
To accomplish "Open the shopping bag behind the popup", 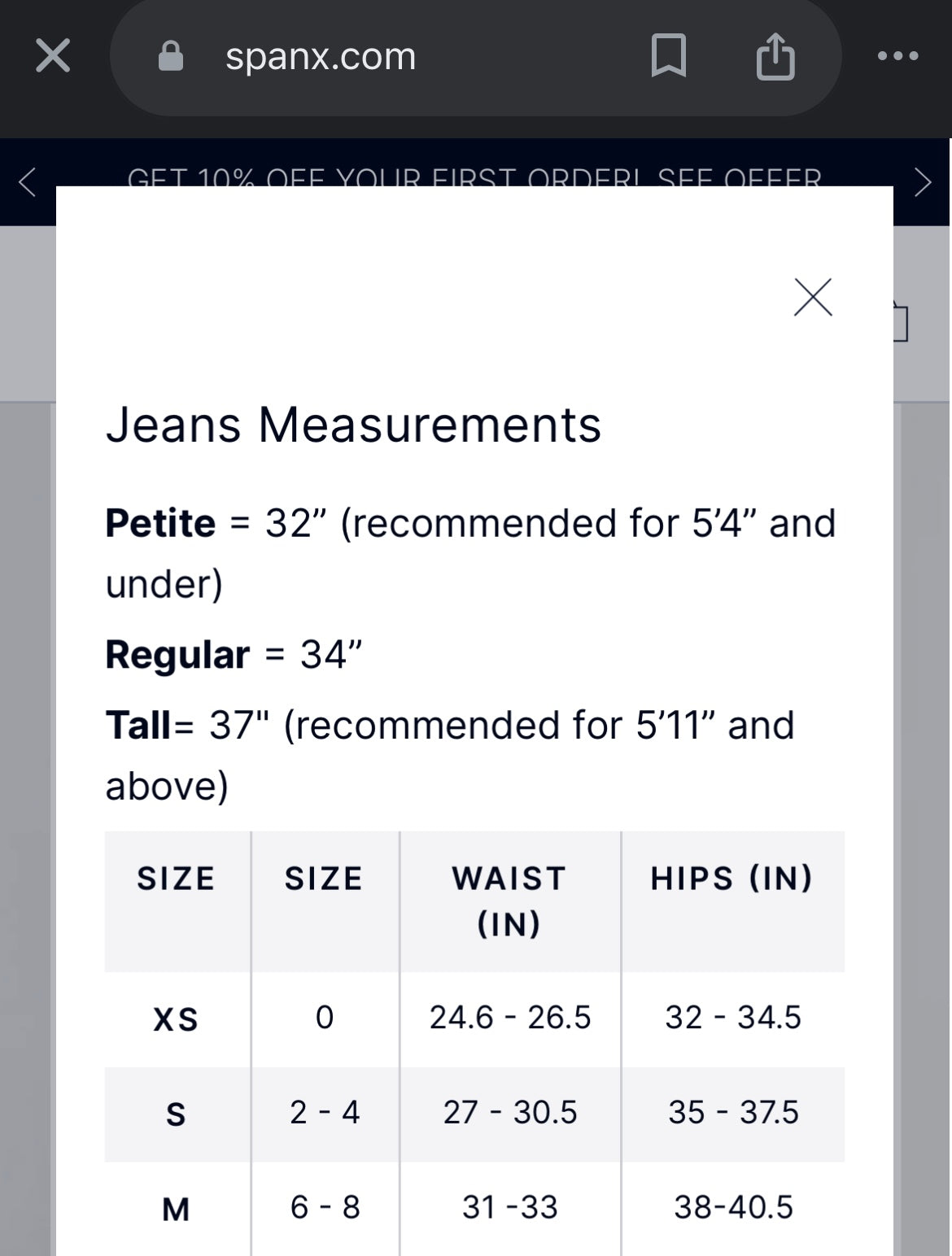I will tap(900, 321).
